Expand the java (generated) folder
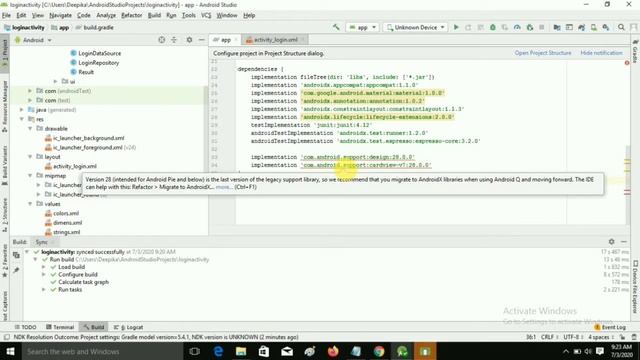The width and height of the screenshot is (640, 360). click(22, 110)
